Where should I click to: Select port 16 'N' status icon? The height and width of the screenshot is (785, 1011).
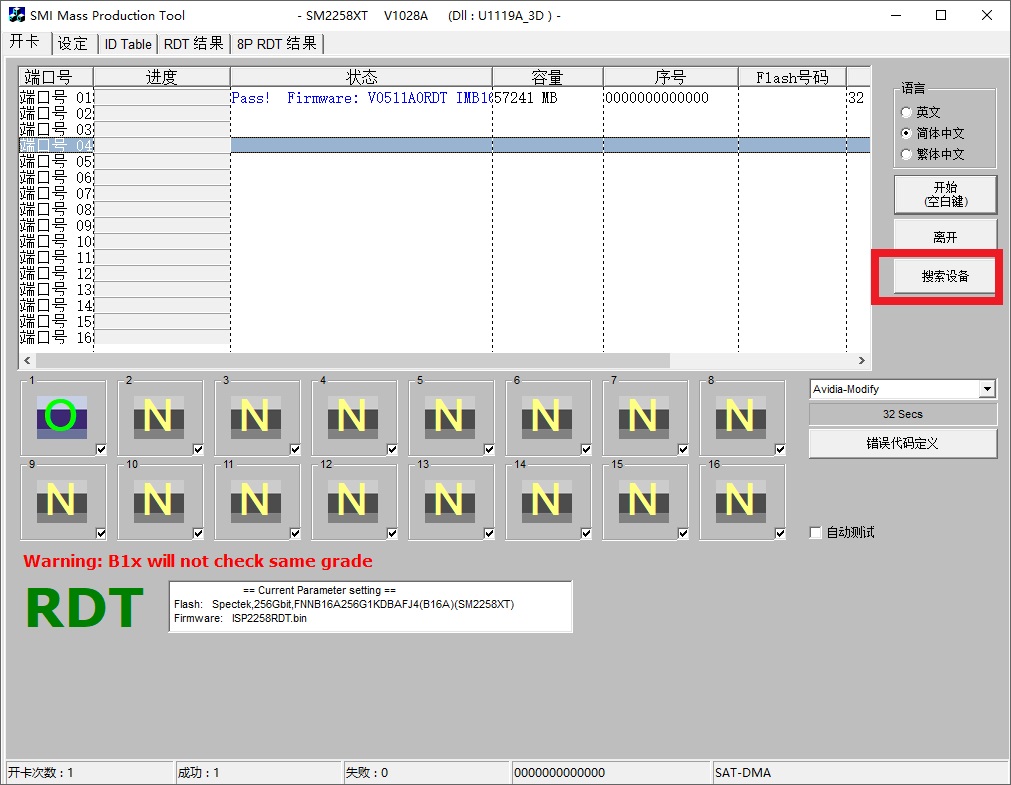(740, 500)
